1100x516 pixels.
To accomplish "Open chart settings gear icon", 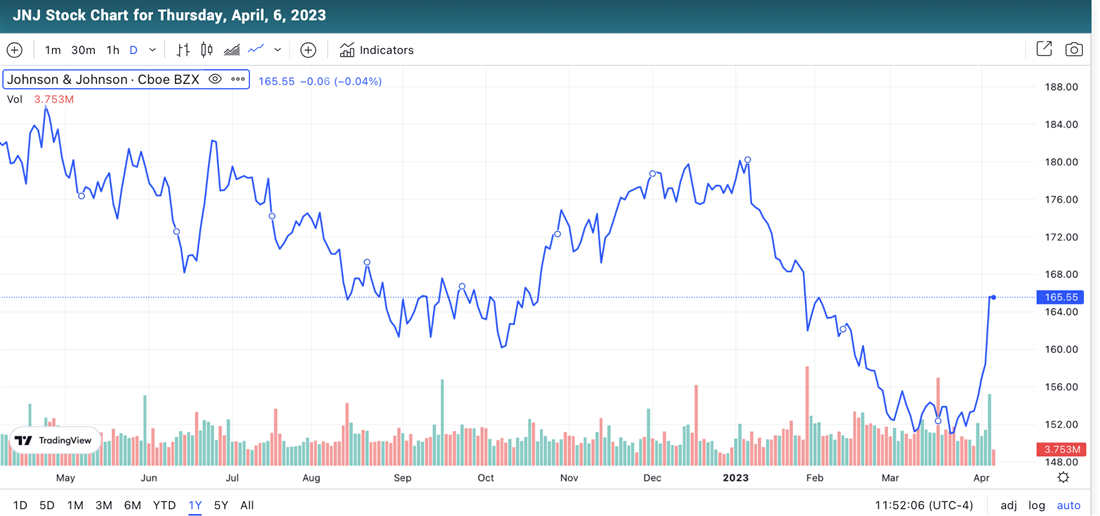I will point(1063,478).
